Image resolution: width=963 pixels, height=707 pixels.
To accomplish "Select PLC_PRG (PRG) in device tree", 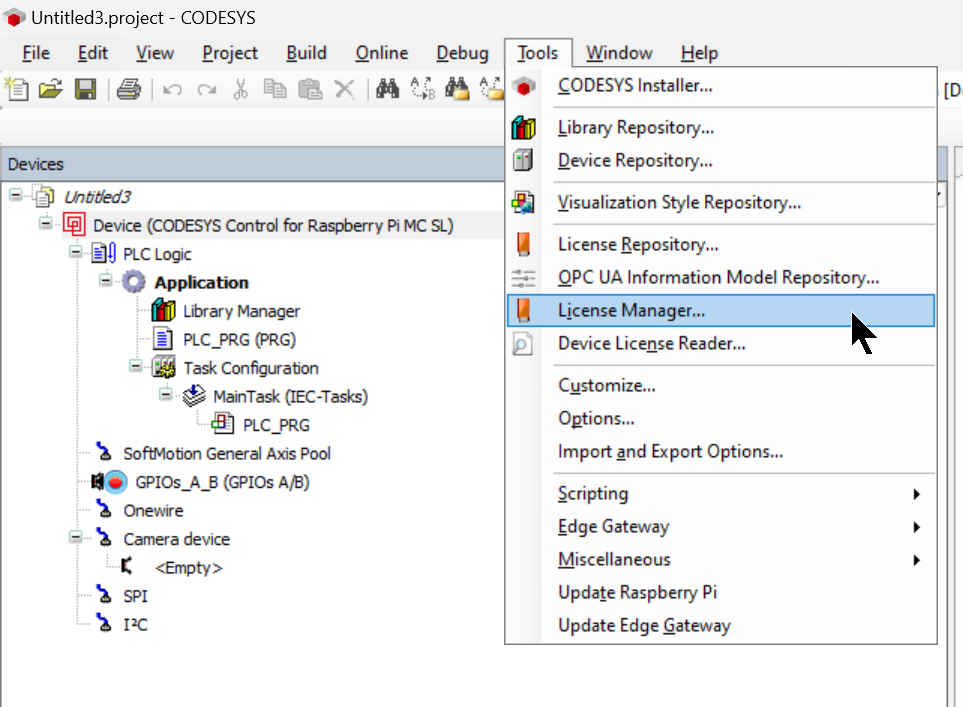I will (239, 340).
